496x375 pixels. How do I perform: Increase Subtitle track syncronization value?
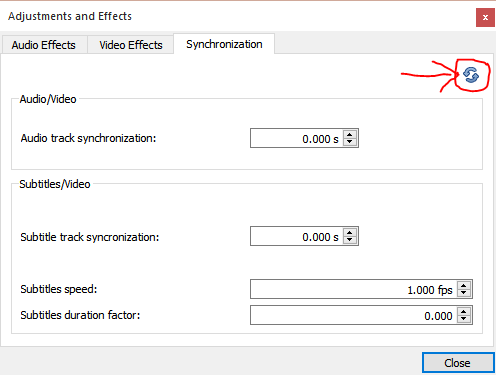pos(350,233)
